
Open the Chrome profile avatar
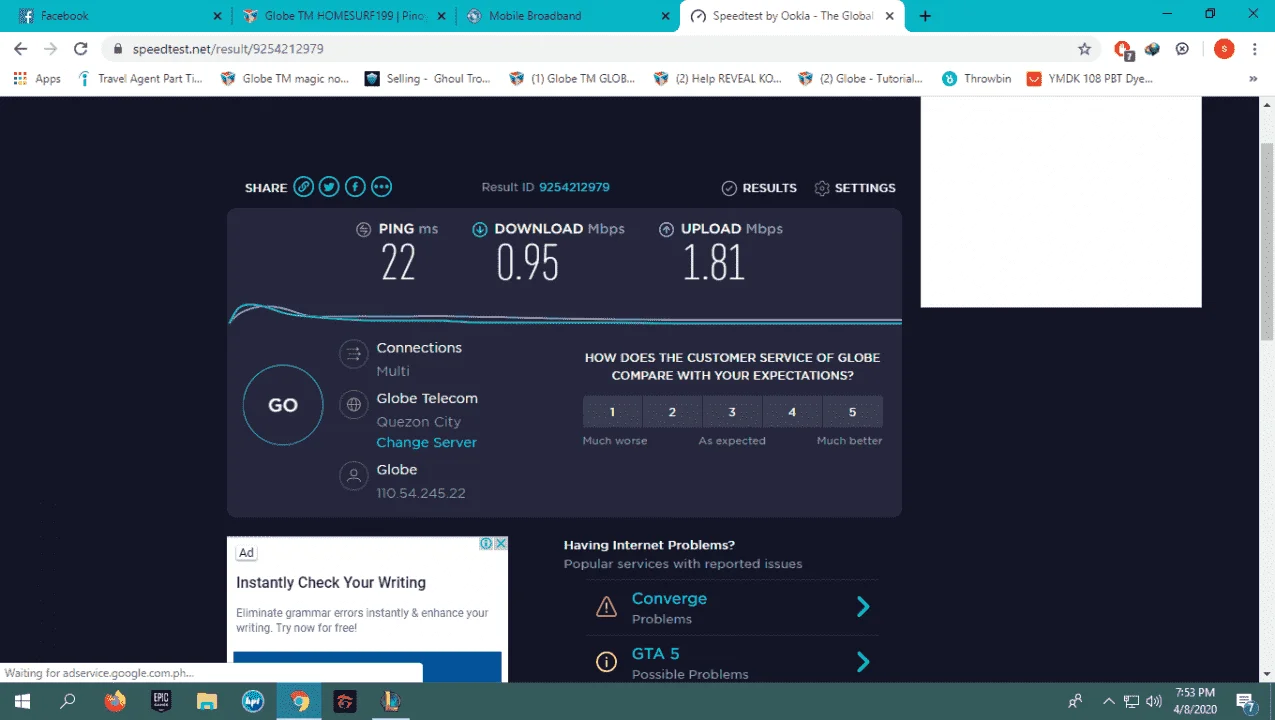[1224, 49]
